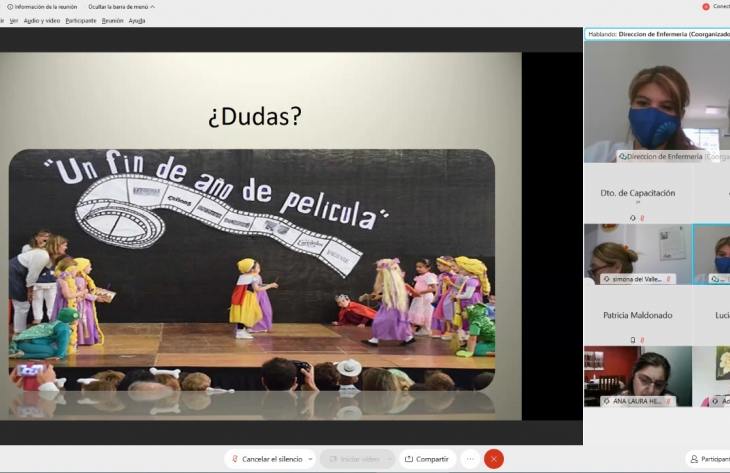Open the Ayuda menu
This screenshot has height=473, width=730.
137,20
